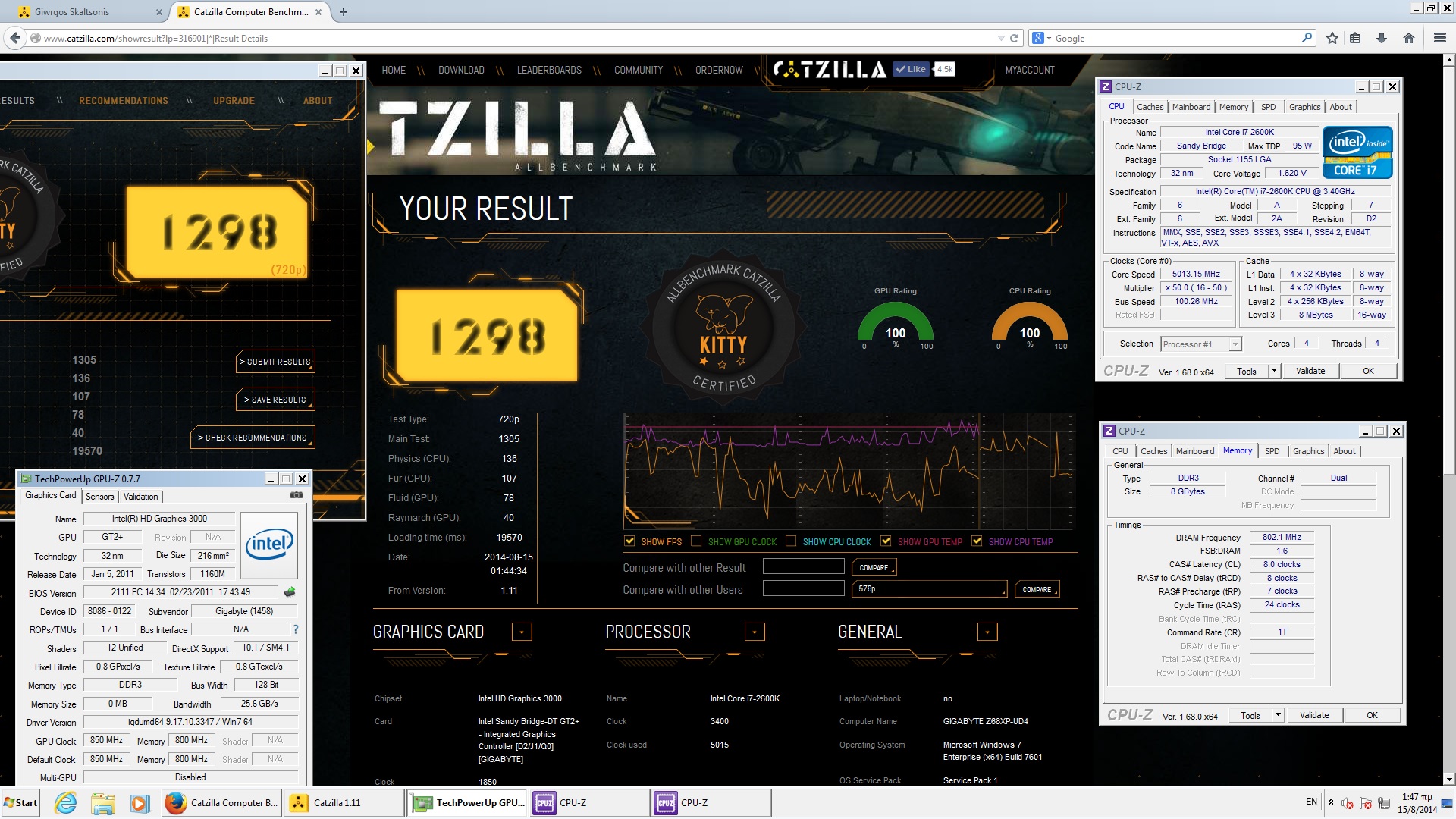Open the 576p compare resolution dropdown
The image size is (1456, 819).
tap(930, 589)
